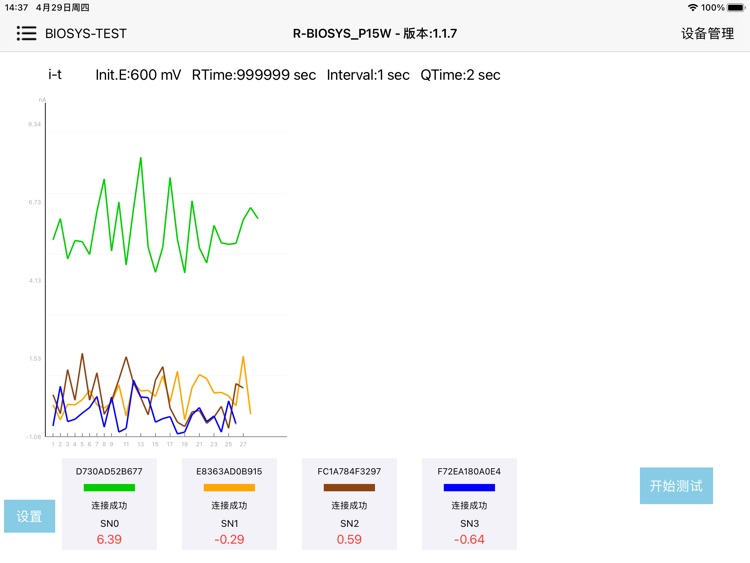Click green color swatch for SN0
This screenshot has height=563, width=750.
(109, 487)
